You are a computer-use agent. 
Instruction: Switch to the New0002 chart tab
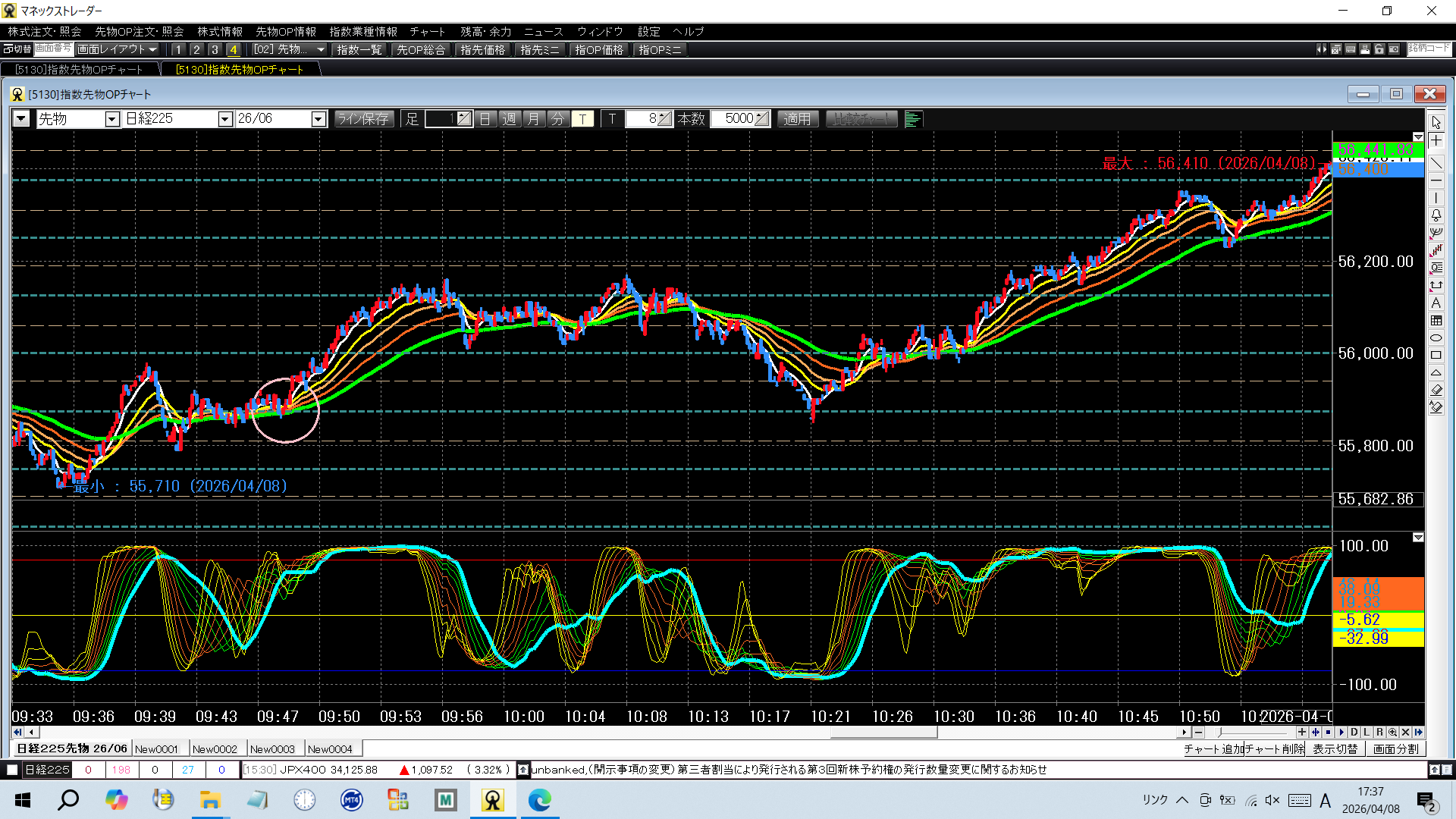pos(215,749)
